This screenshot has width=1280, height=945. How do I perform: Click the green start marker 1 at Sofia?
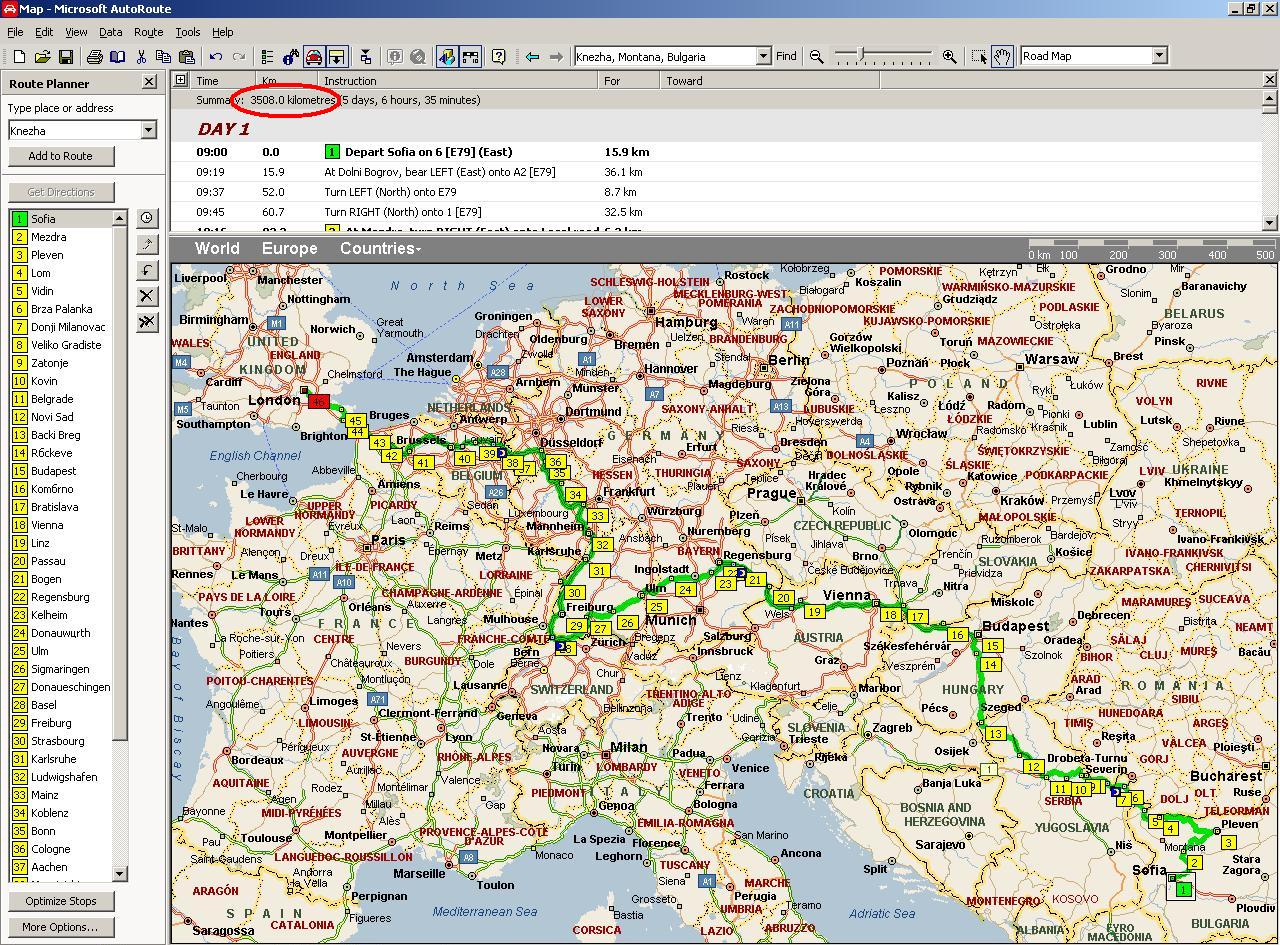pos(1183,889)
